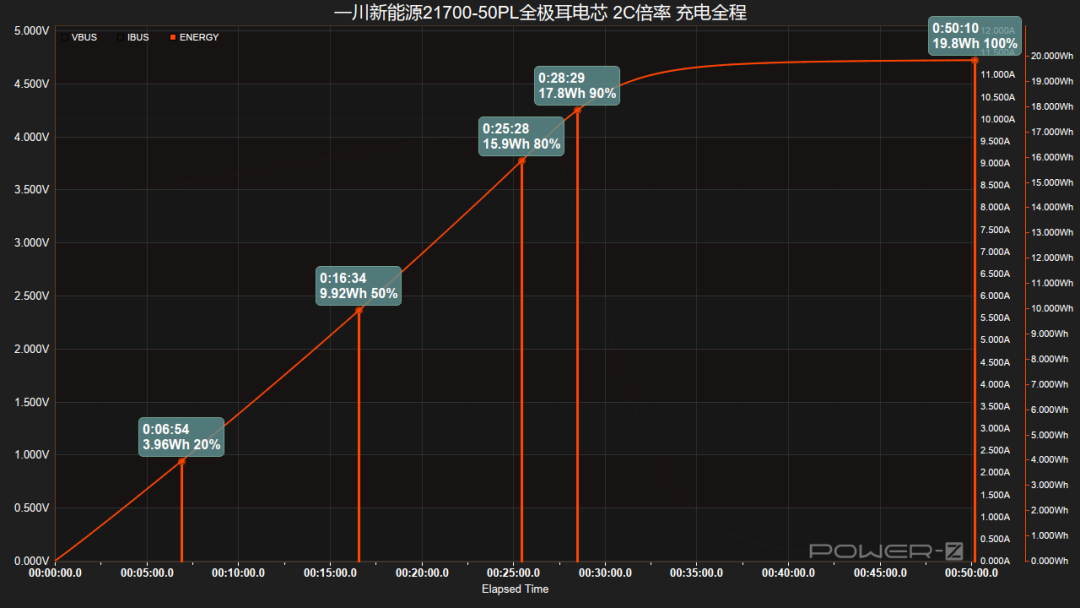Screen dimensions: 1080x608
Task: Click the 20.000Wh energy axis label
Action: click(1052, 56)
